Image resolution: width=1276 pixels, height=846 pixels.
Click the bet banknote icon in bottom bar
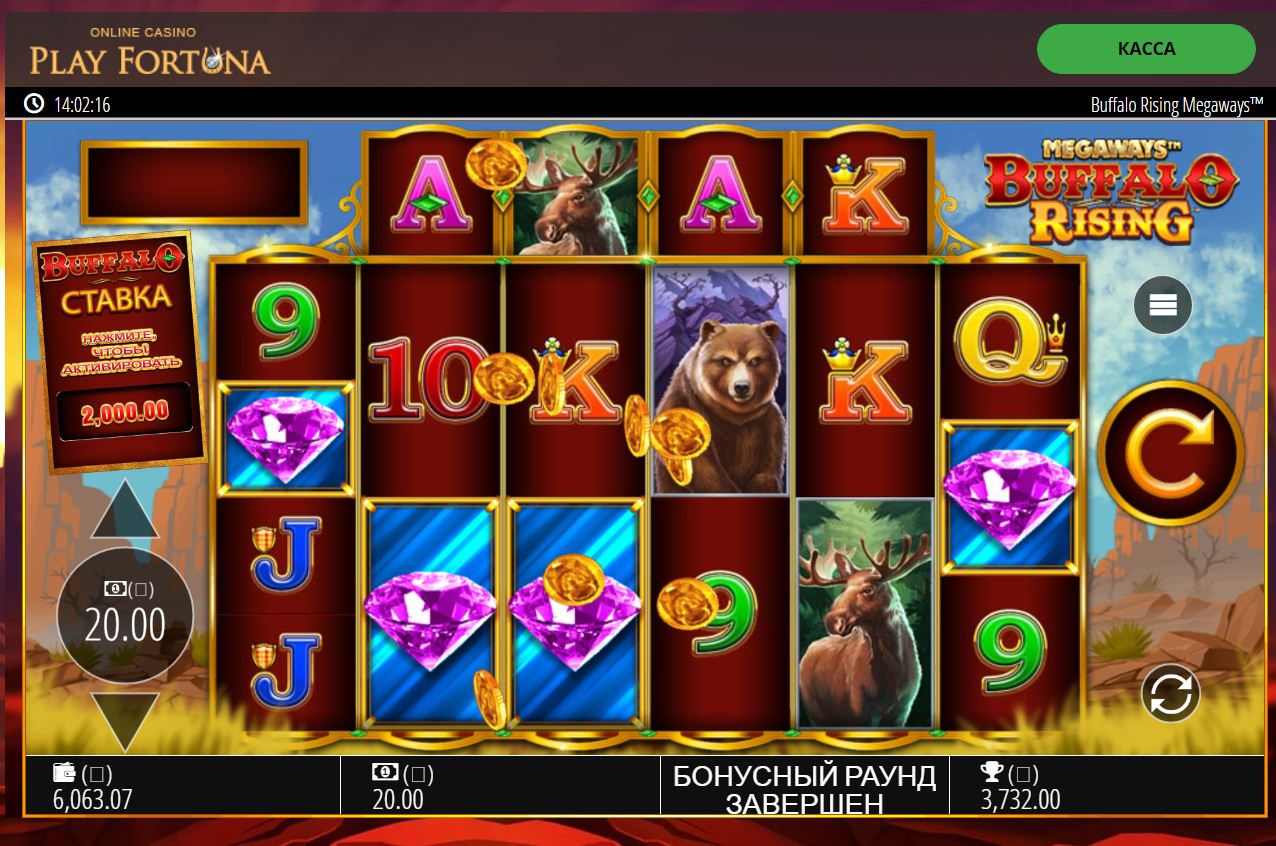pyautogui.click(x=385, y=772)
